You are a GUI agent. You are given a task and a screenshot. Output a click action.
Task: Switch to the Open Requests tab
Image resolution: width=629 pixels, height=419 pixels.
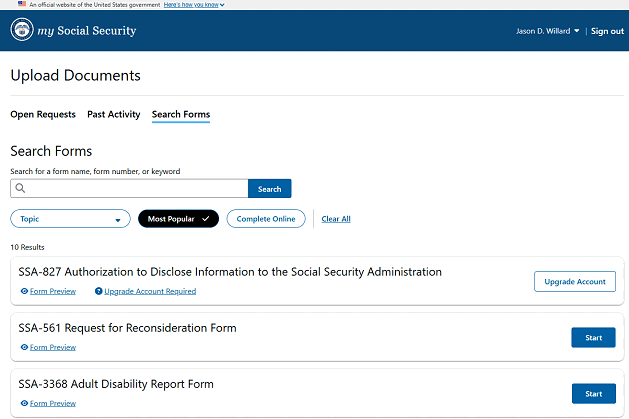(x=43, y=115)
